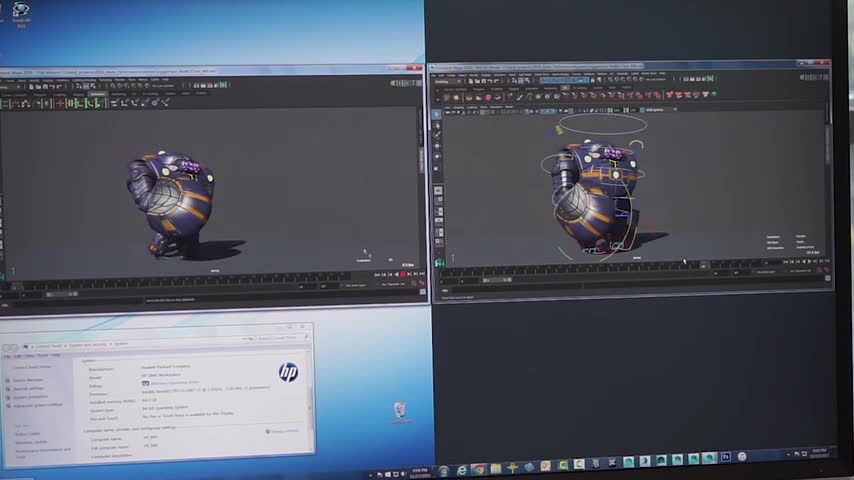Choose the Paint selection tool in right Maya window

coord(437,136)
